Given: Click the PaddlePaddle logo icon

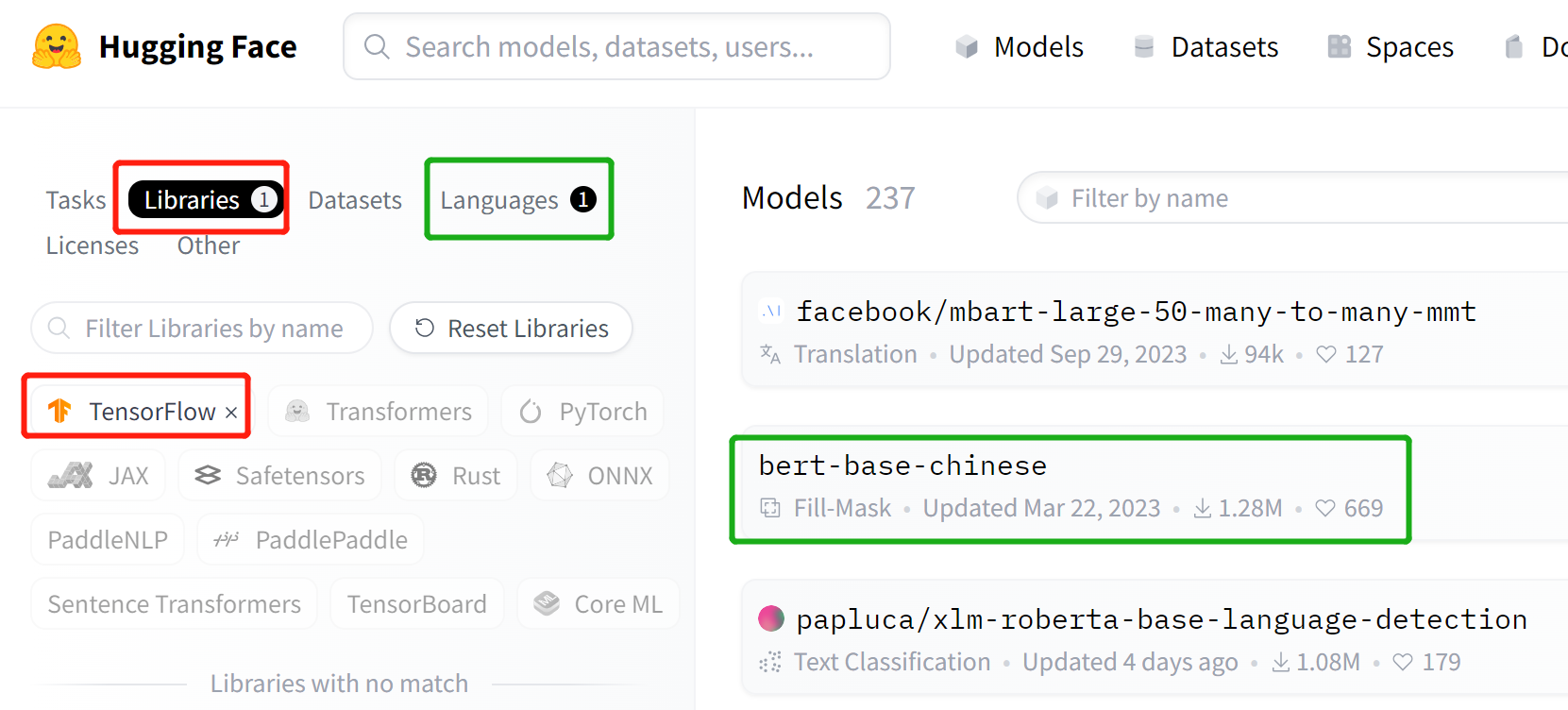Looking at the screenshot, I should (x=227, y=539).
